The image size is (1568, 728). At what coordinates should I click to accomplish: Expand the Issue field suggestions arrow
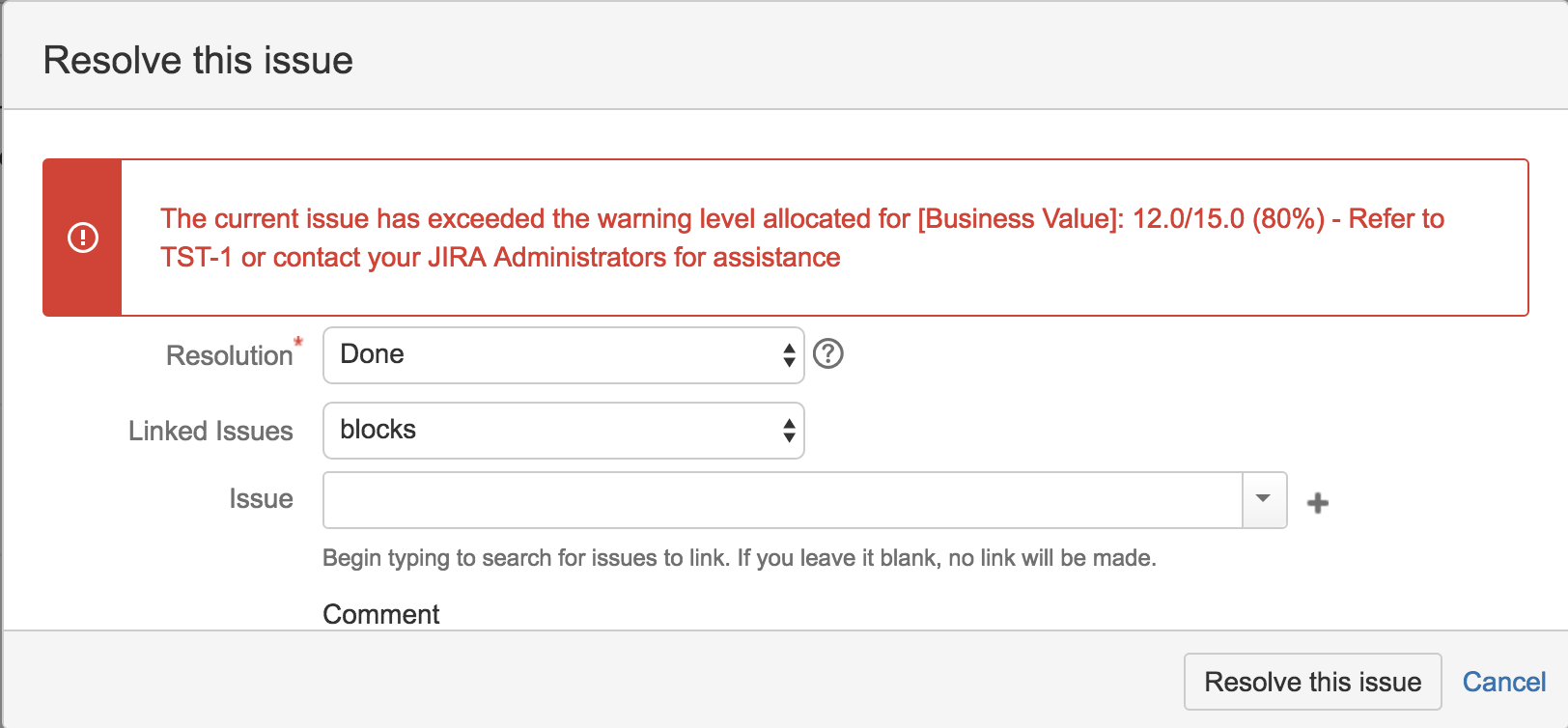1263,500
